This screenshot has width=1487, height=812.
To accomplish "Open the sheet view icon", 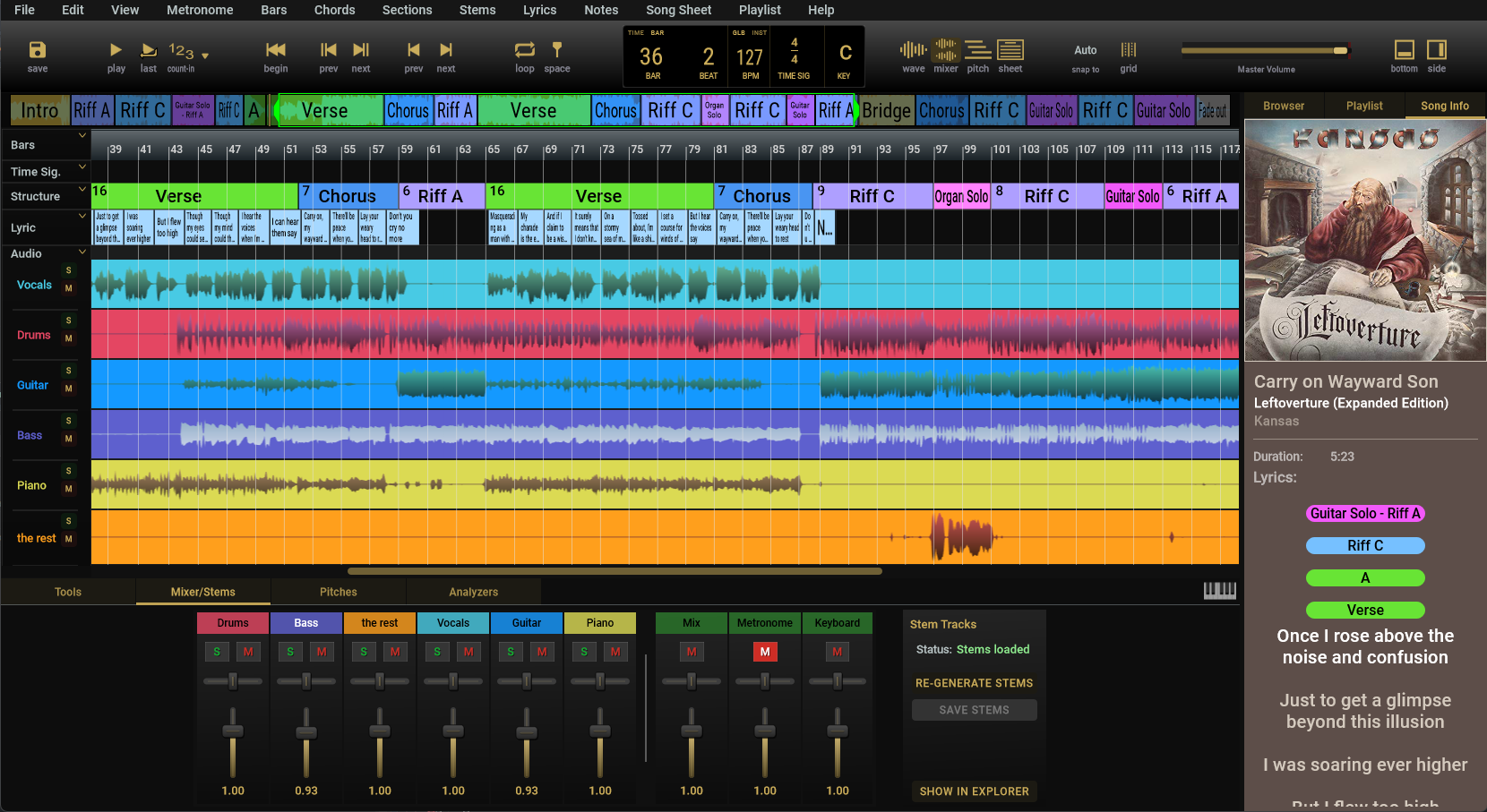I will pyautogui.click(x=1010, y=50).
